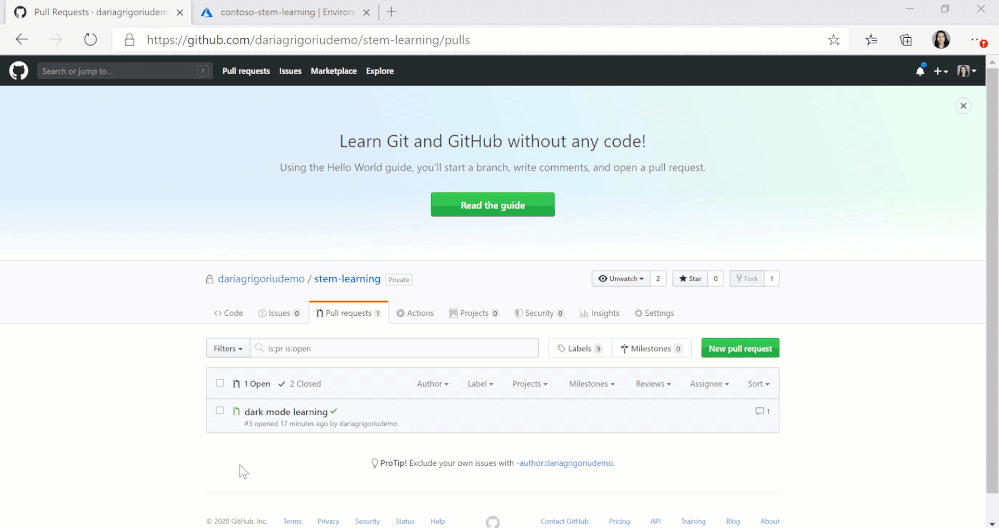Viewport: 999px width, 528px height.
Task: Switch to the Settings tab
Action: point(654,313)
